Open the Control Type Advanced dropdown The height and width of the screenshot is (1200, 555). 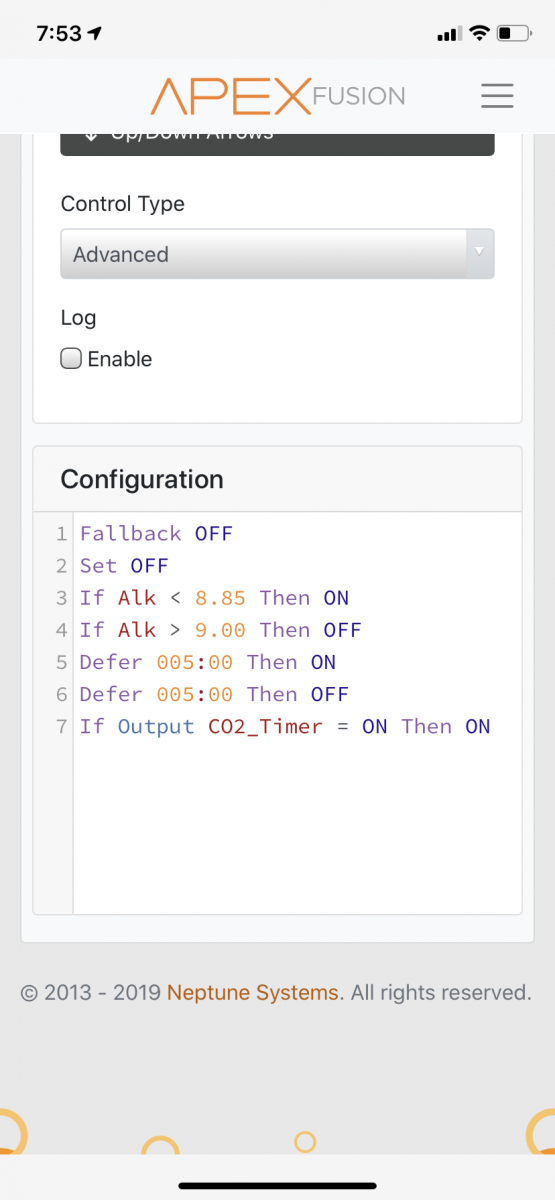click(277, 254)
